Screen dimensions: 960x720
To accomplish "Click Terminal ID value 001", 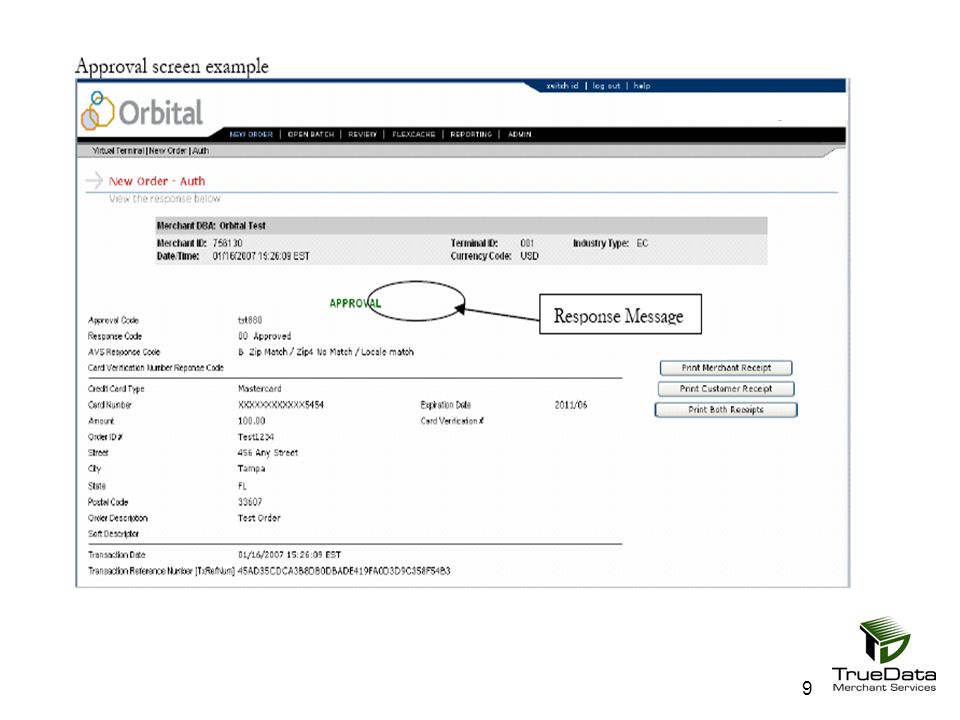I will coord(527,243).
